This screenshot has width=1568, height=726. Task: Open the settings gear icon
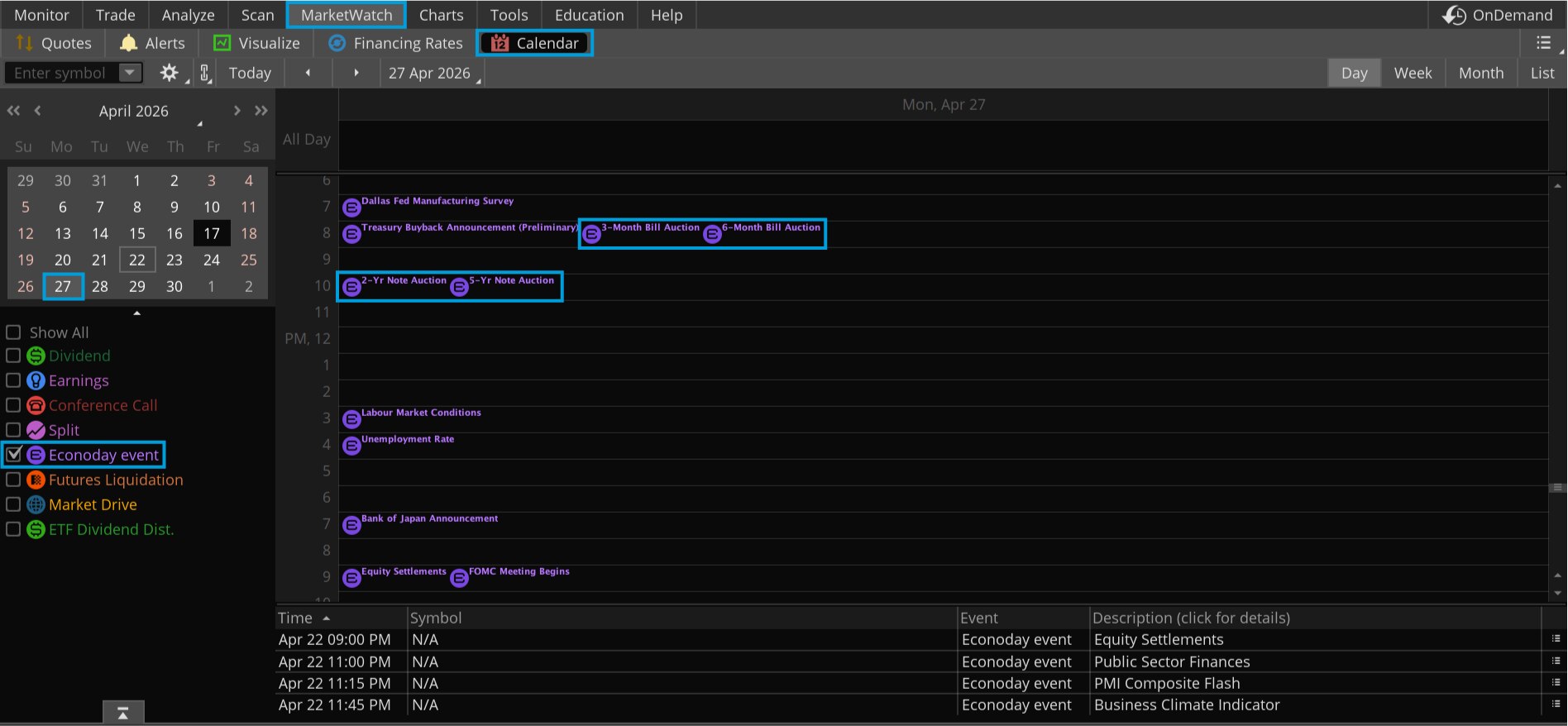[170, 73]
